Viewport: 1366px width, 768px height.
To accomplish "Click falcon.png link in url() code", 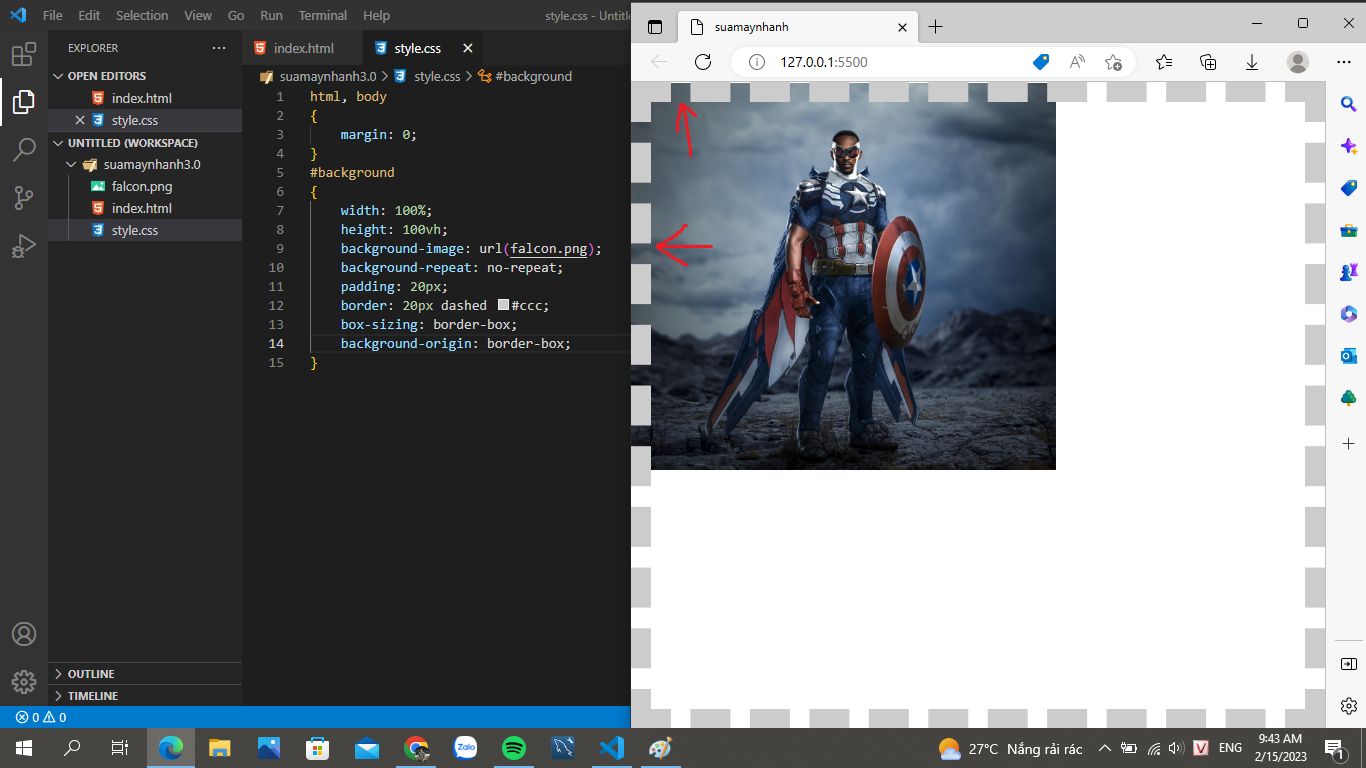I will 549,248.
